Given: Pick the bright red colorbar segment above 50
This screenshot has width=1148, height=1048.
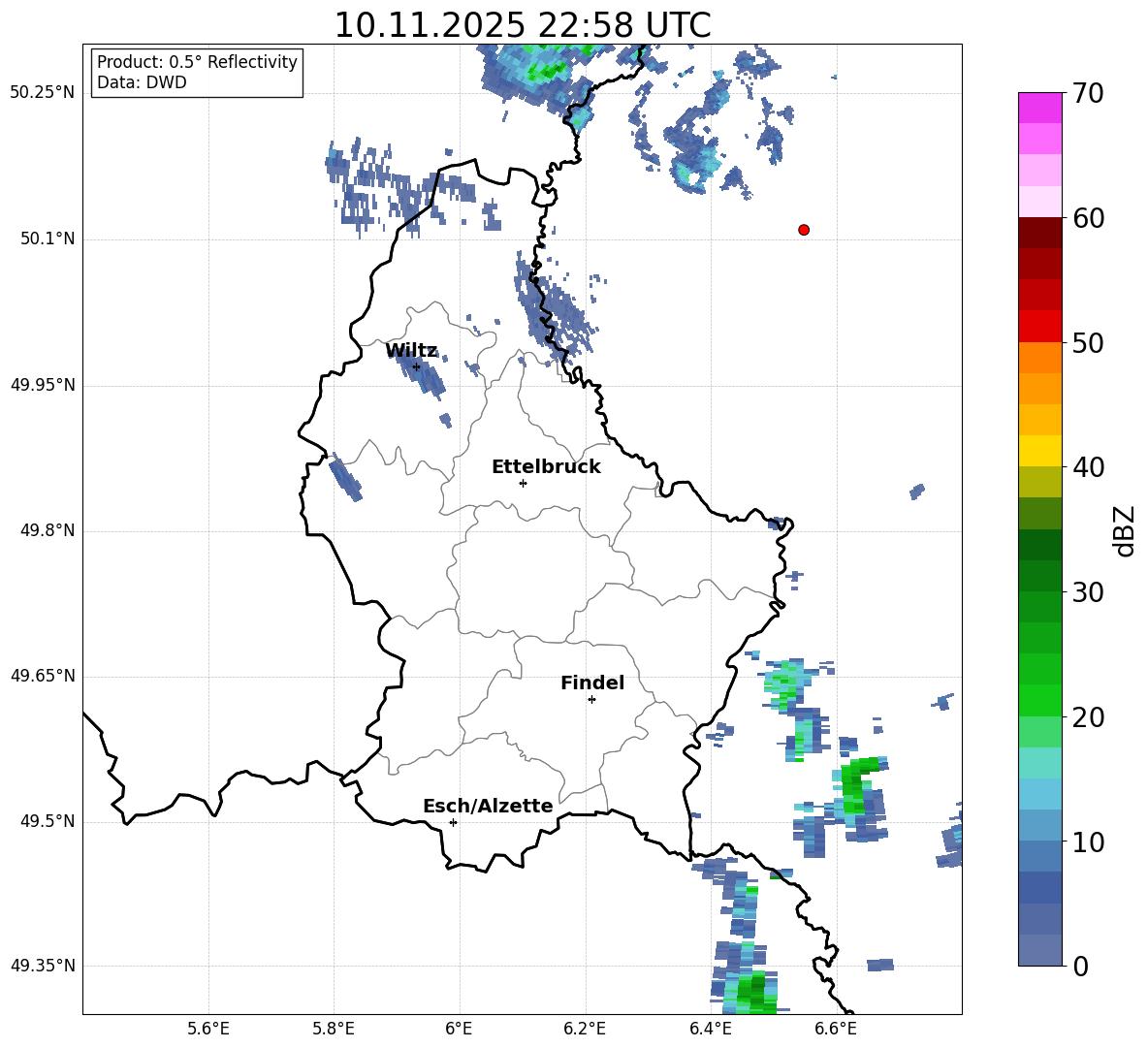Looking at the screenshot, I should [1039, 326].
